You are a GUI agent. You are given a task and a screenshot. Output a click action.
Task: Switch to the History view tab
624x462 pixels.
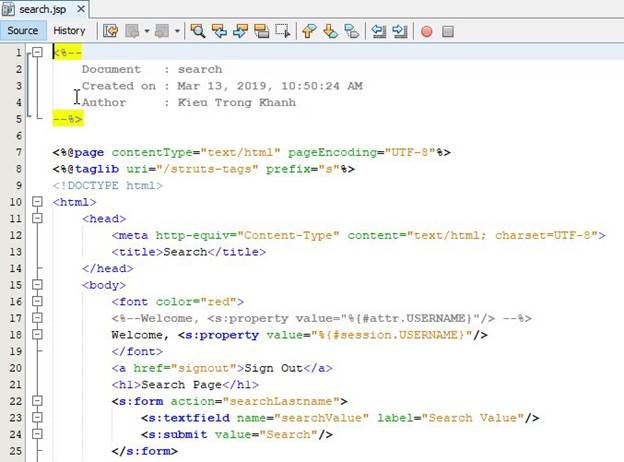tap(69, 31)
